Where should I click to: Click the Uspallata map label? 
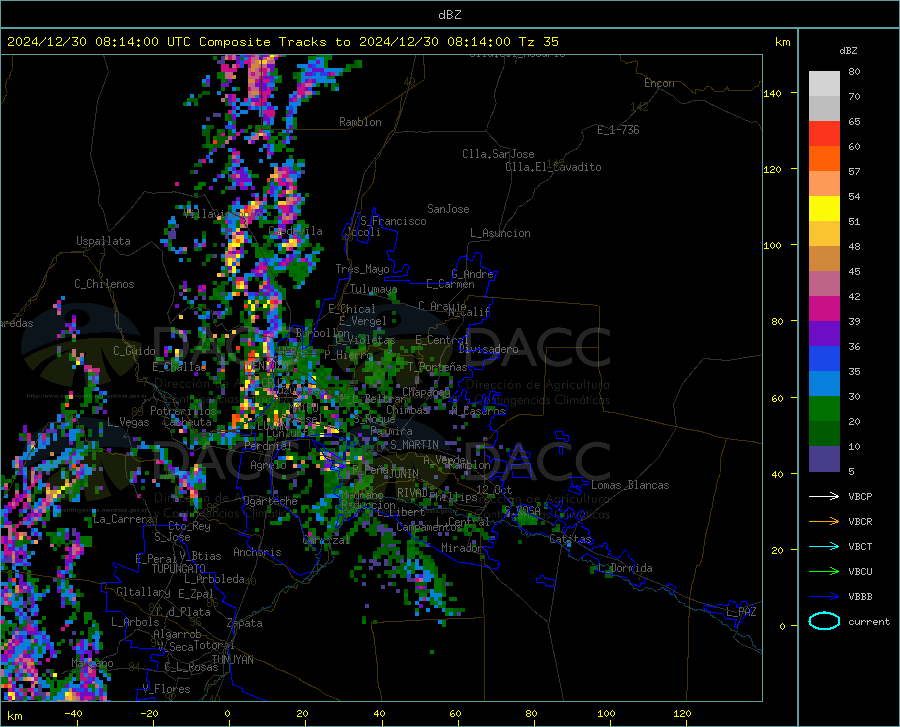103,241
